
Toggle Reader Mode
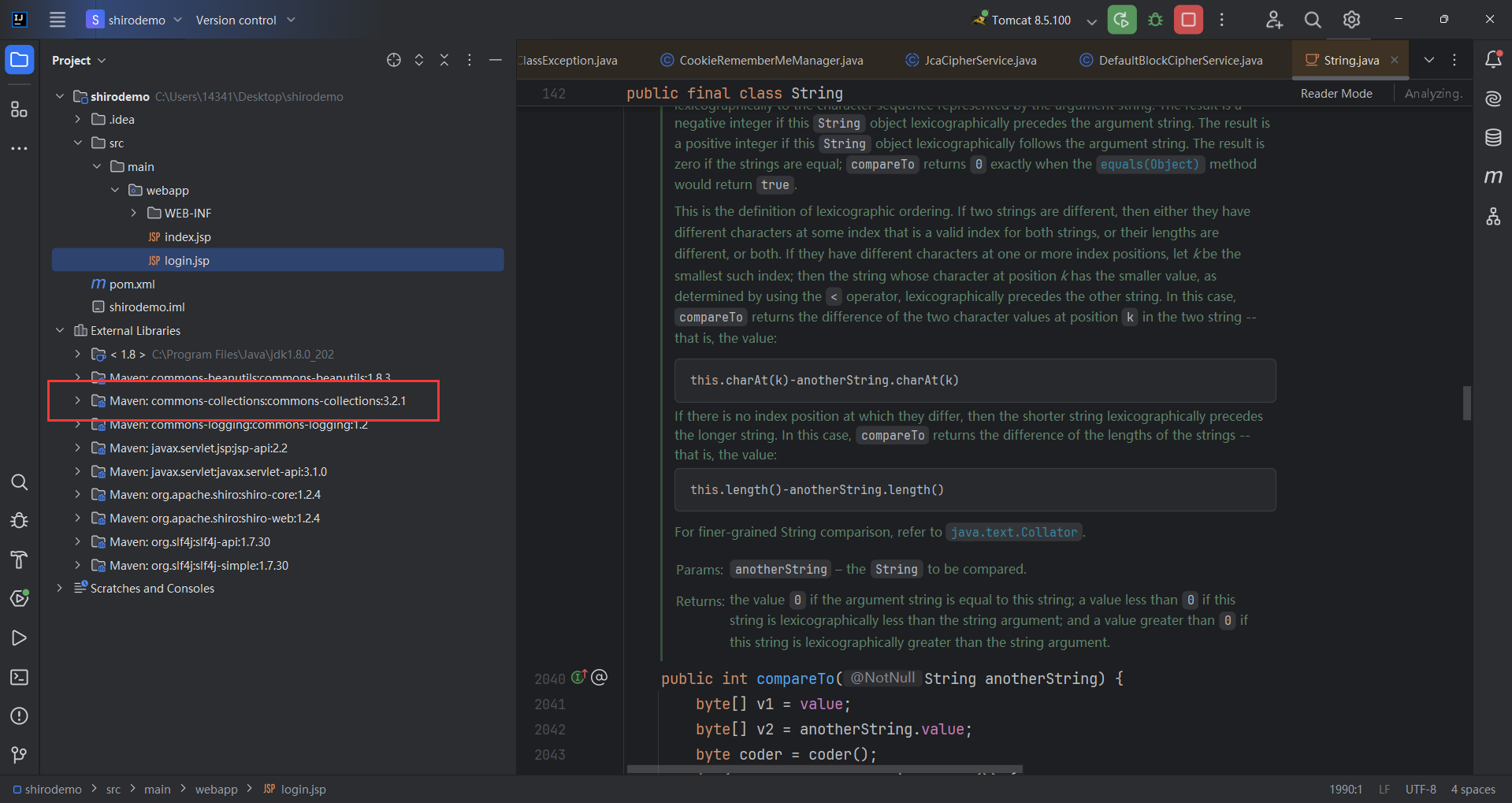click(x=1336, y=93)
